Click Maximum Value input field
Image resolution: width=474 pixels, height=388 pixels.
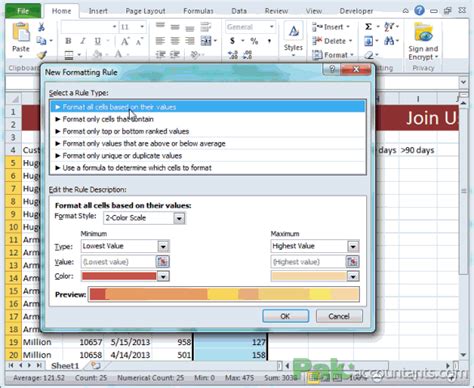pyautogui.click(x=308, y=262)
